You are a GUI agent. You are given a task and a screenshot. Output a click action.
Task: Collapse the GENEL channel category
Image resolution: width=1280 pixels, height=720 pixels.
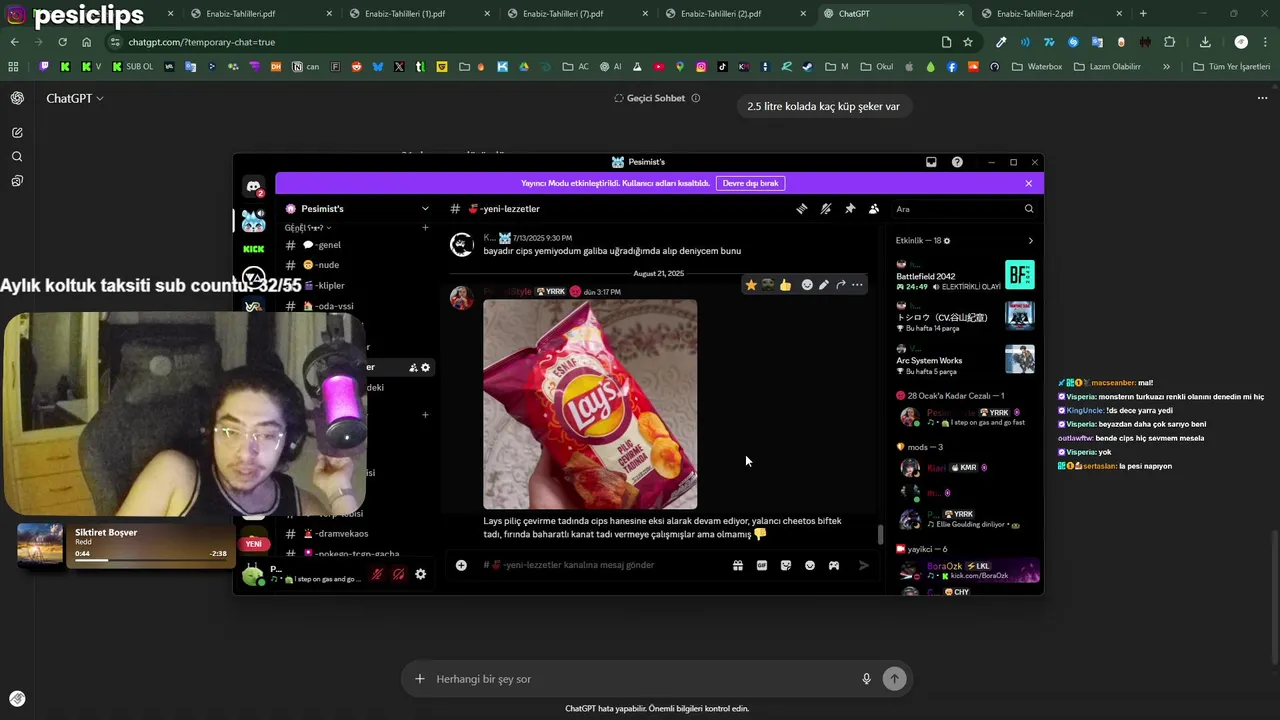click(308, 228)
